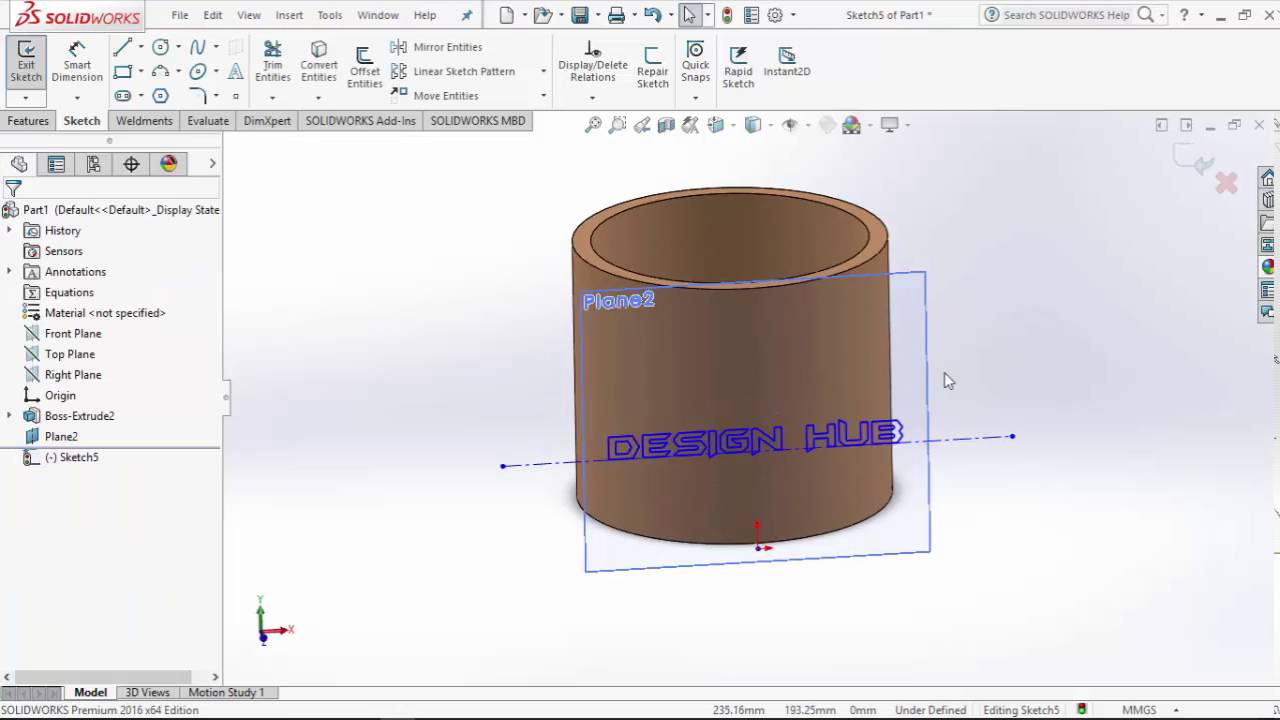Select the Circle sketch tool

pos(160,47)
